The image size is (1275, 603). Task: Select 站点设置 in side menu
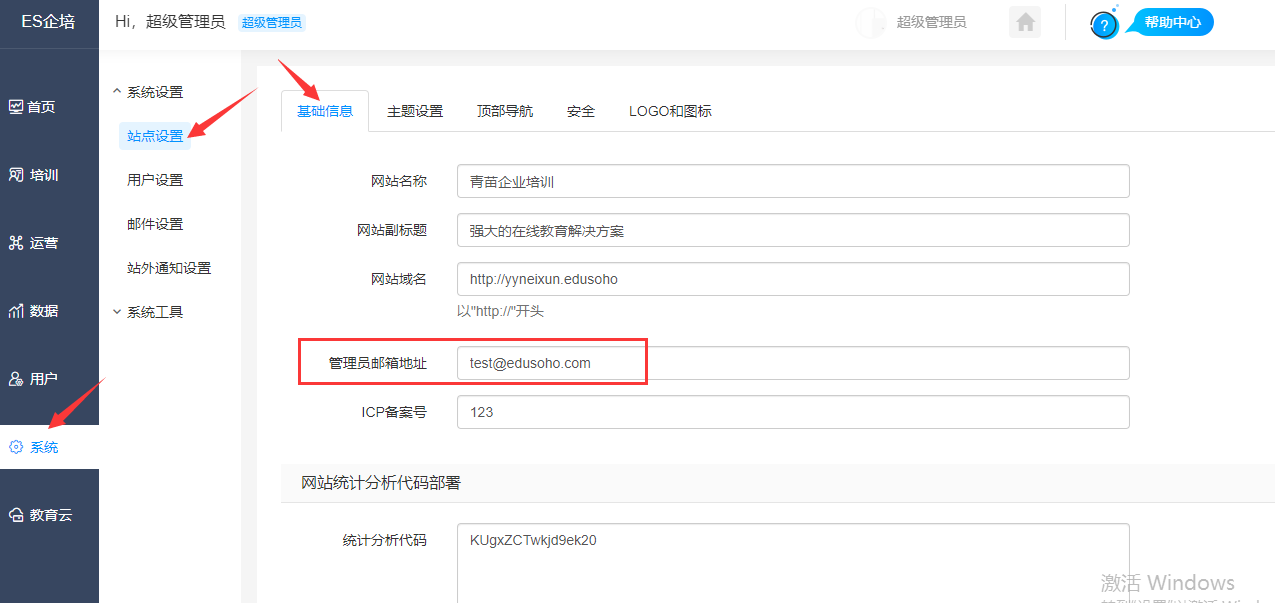155,136
